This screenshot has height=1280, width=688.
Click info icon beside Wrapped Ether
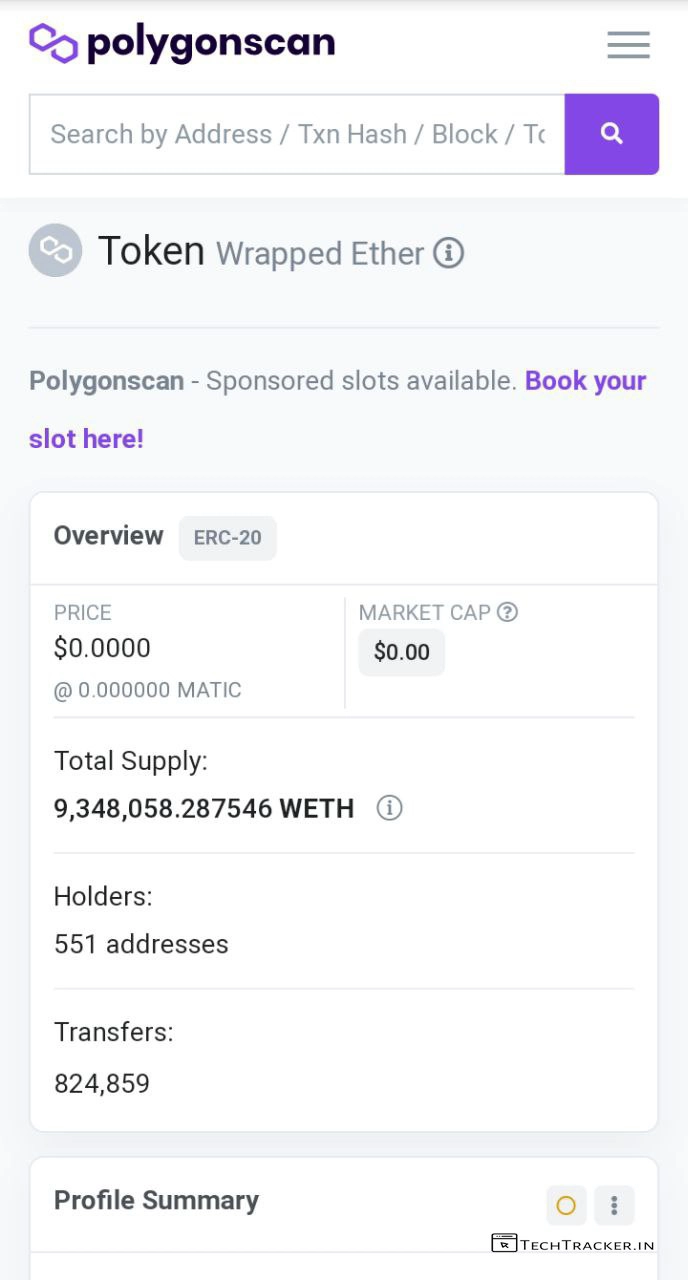[448, 254]
